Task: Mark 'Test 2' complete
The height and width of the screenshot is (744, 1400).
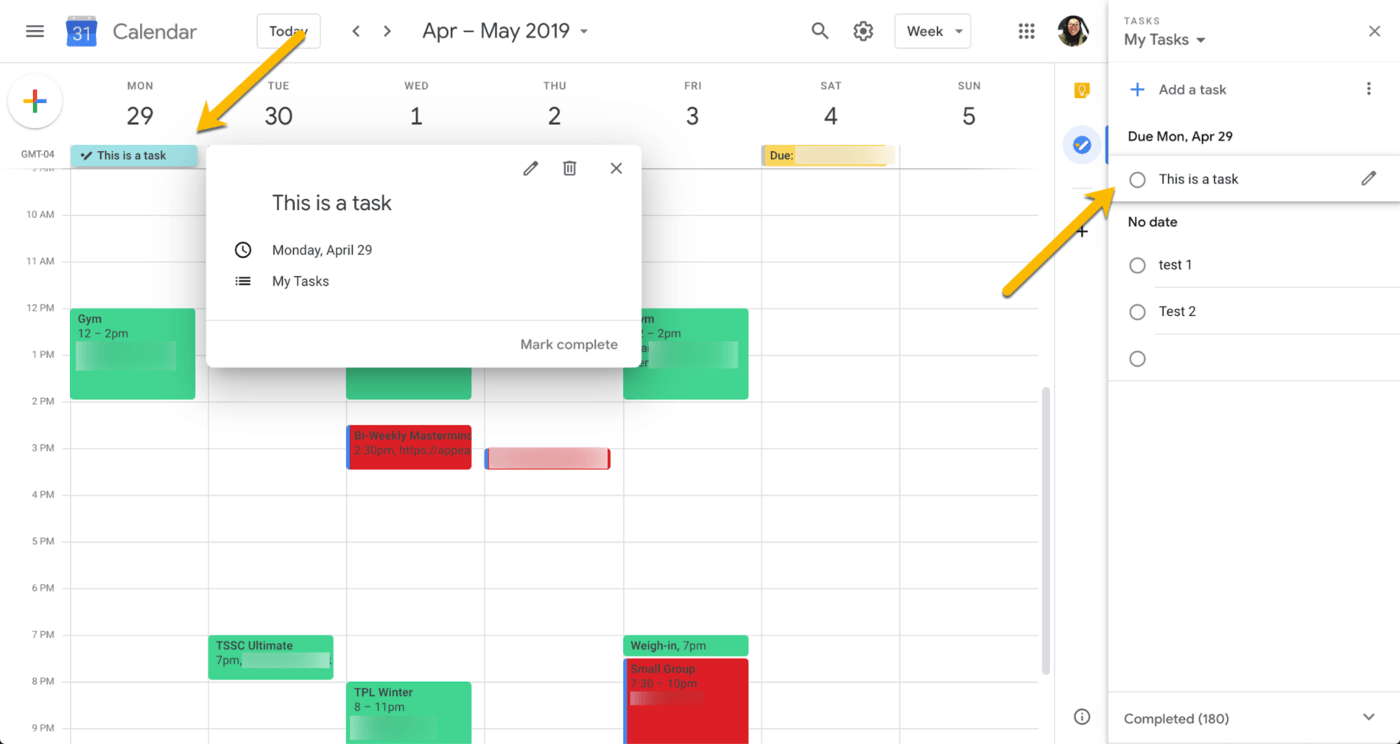Action: click(1137, 311)
